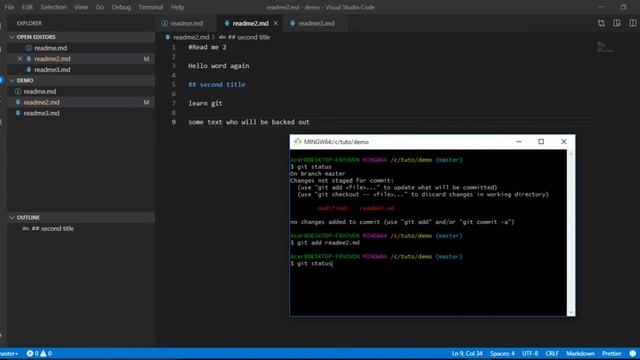Click the '## second title' editor line
This screenshot has width=640, height=360.
pyautogui.click(x=217, y=84)
